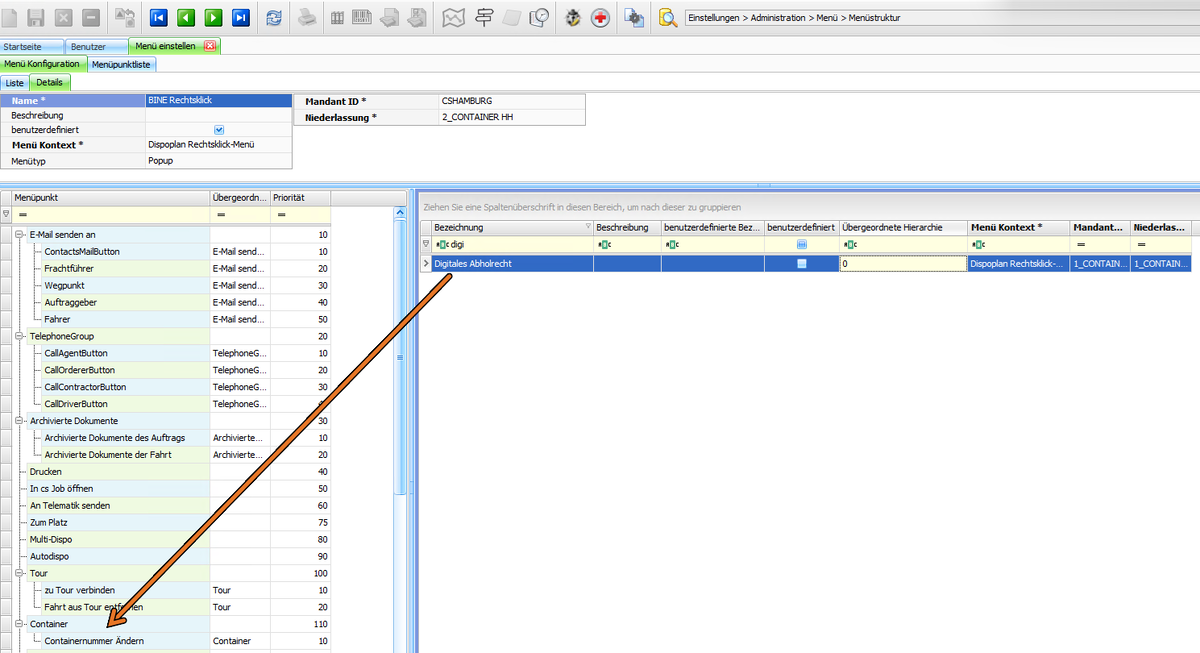Viewport: 1200px width, 653px height.
Task: Click the Übergeordnete Hierarchie cell with 0
Action: (x=903, y=263)
